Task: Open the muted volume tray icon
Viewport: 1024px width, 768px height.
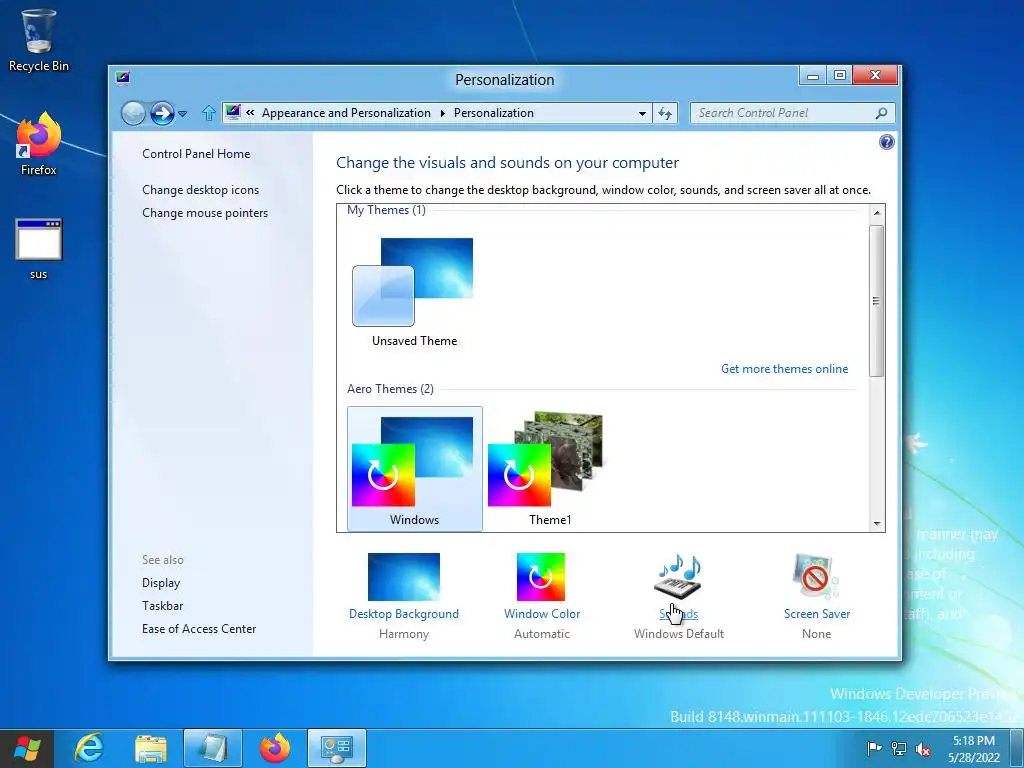Action: coord(923,749)
